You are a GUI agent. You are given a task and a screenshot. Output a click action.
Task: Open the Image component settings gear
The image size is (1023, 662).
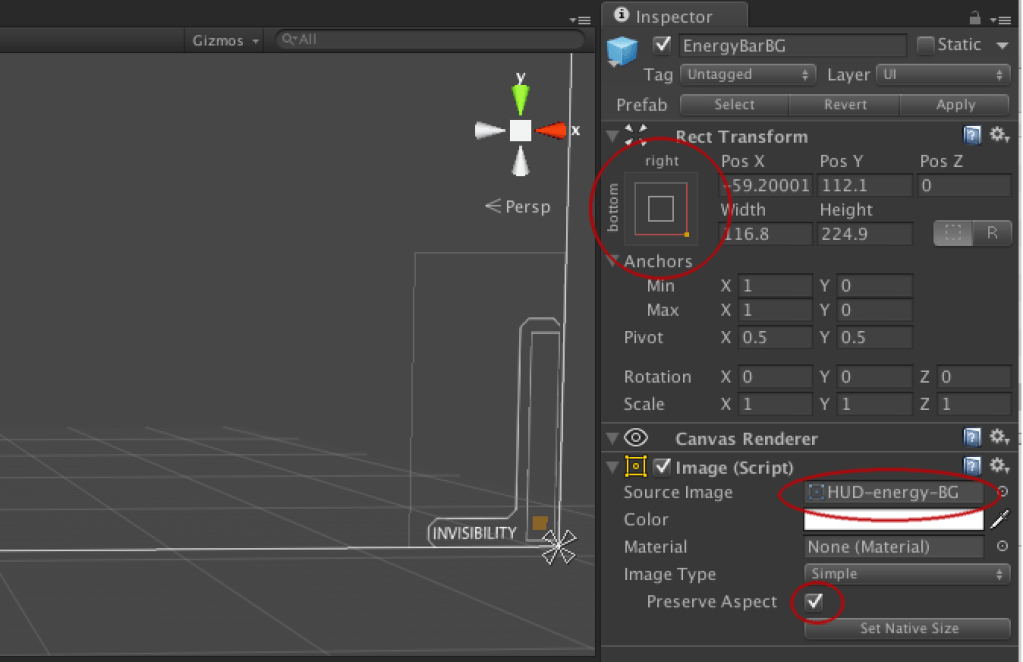tap(998, 465)
